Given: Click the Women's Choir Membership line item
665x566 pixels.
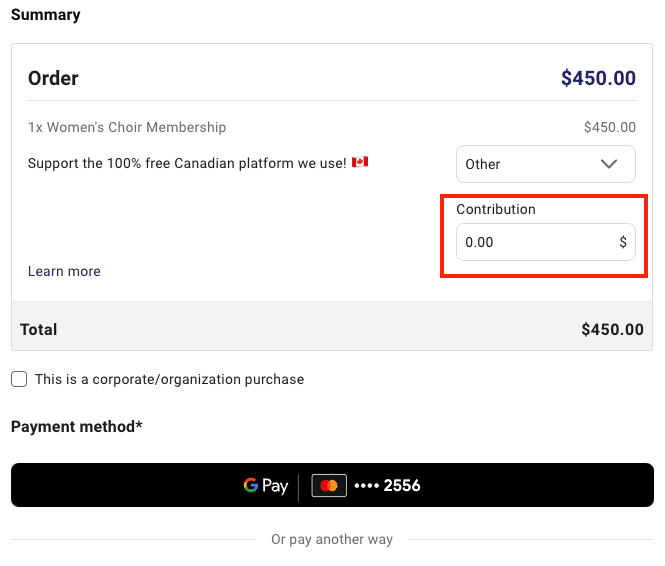Looking at the screenshot, I should pyautogui.click(x=127, y=127).
